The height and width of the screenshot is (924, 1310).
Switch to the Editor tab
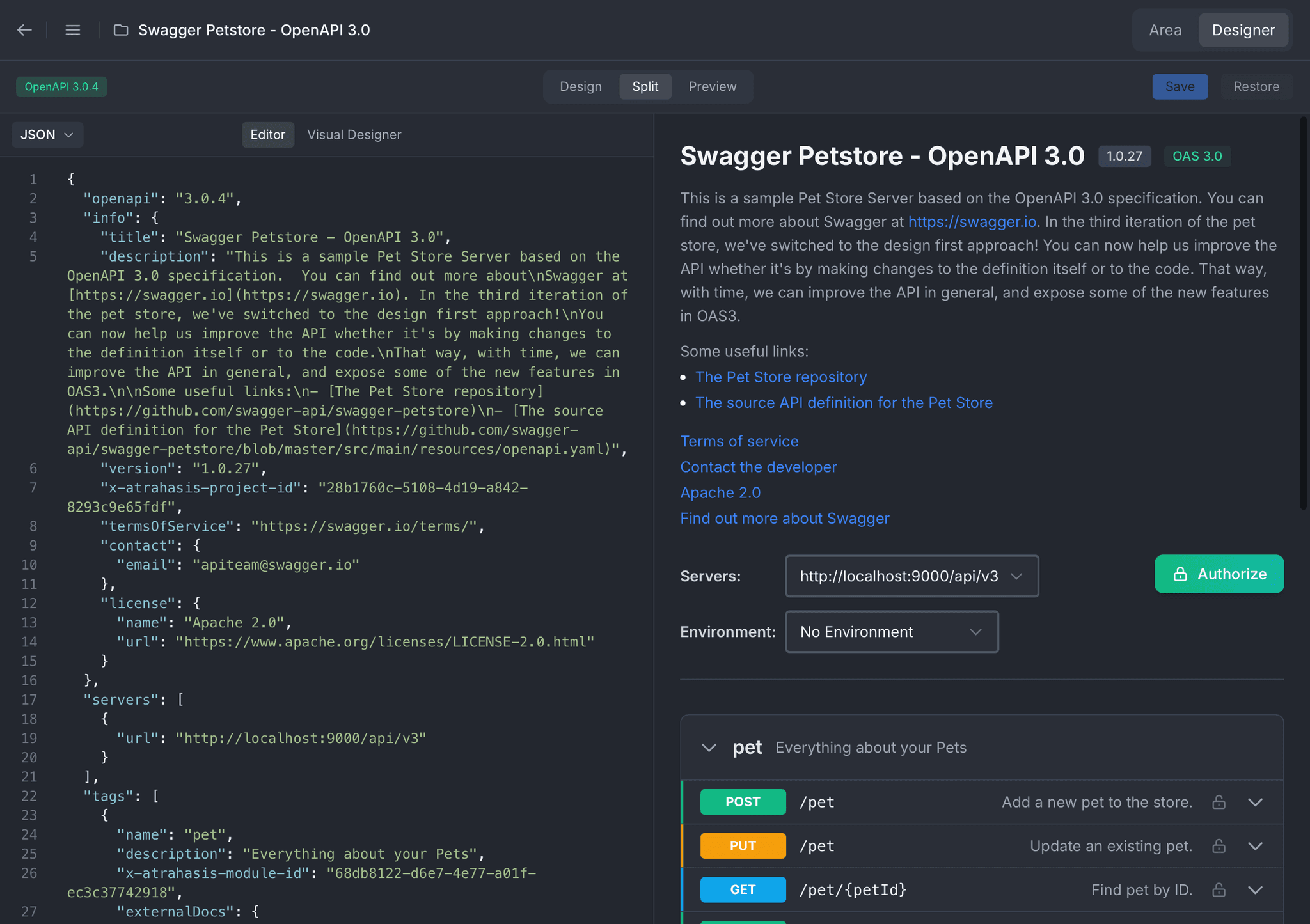[x=267, y=135]
